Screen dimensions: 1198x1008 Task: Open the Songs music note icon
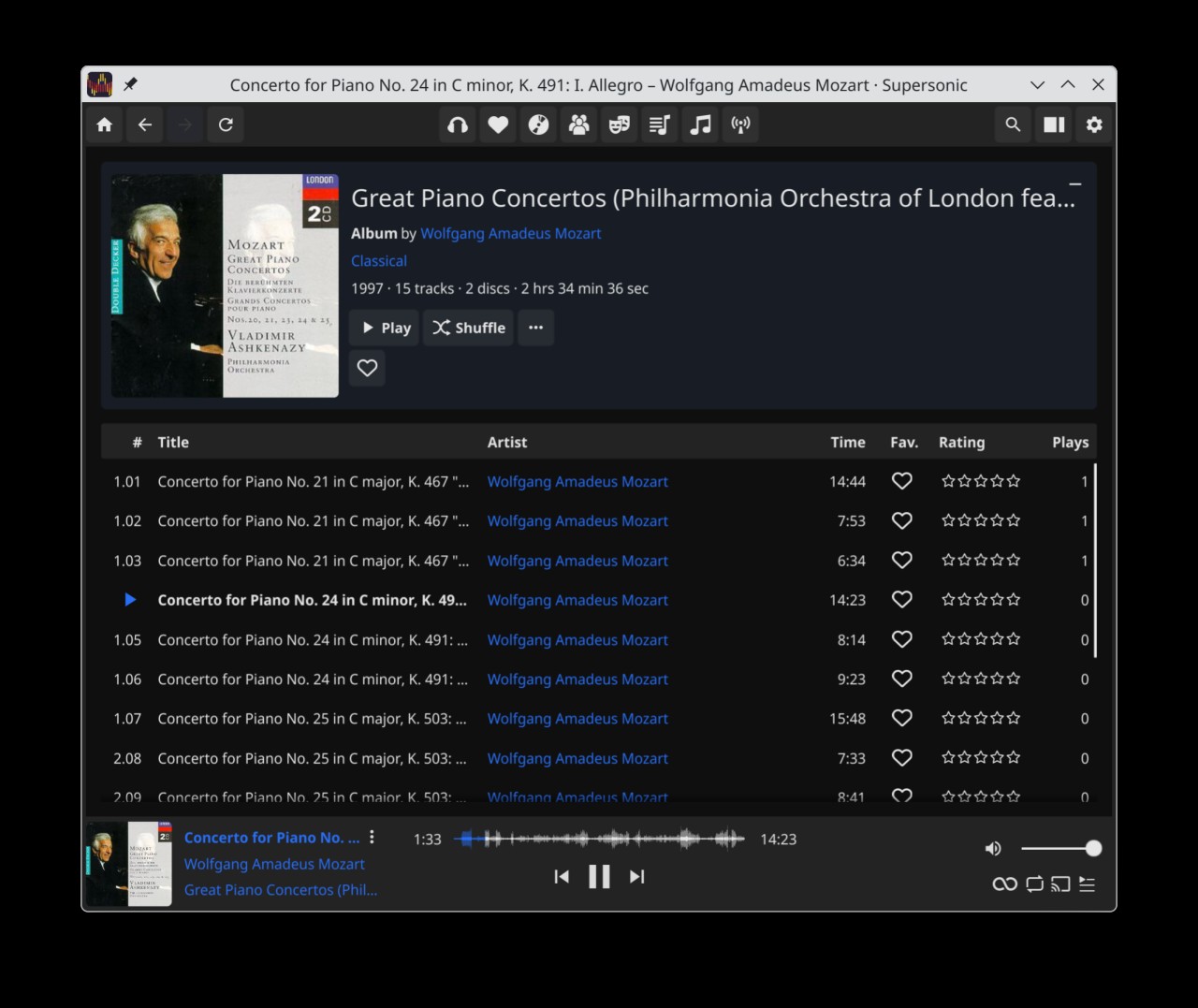pos(700,124)
